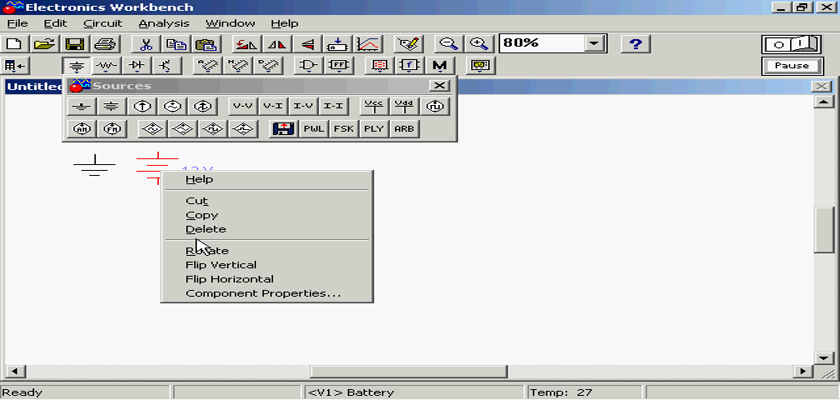840x400 pixels.
Task: Expand the 80% zoom dropdown arrow
Action: click(593, 44)
